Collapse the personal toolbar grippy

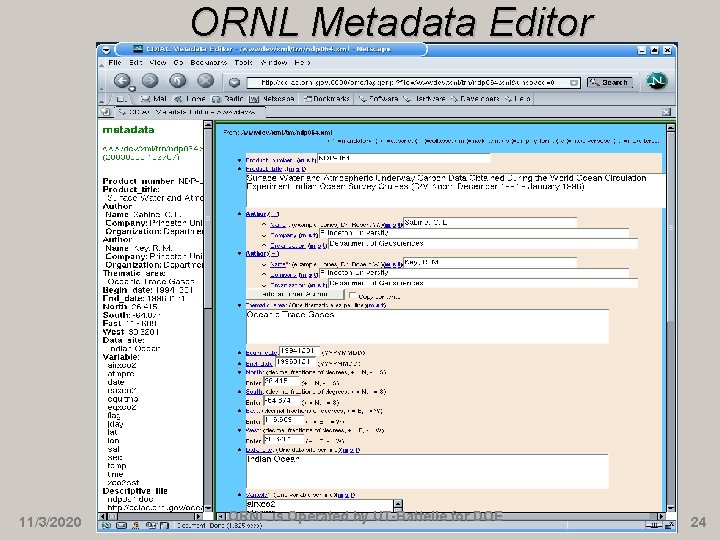[x=101, y=99]
